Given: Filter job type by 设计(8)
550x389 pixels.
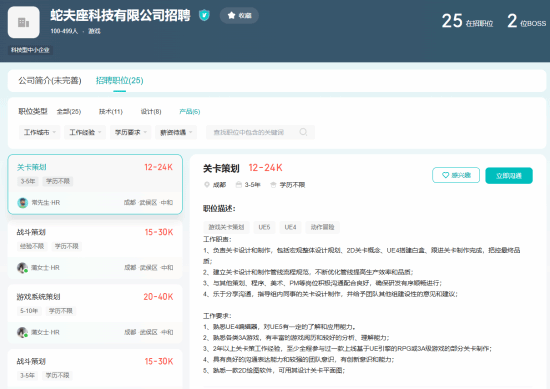Looking at the screenshot, I should (x=151, y=112).
